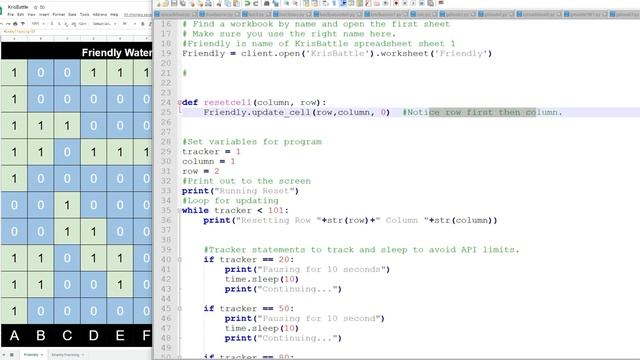Click the column B label cell
Image resolution: width=640 pixels, height=360 pixels.
click(40, 336)
